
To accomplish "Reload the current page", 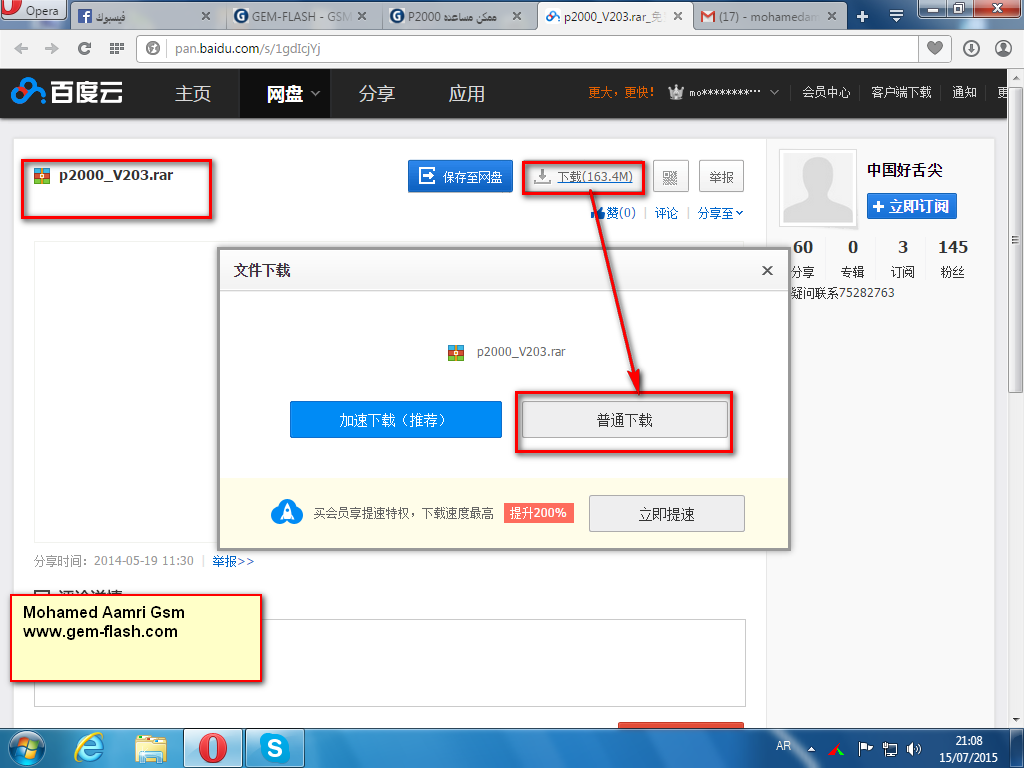I will tap(84, 48).
